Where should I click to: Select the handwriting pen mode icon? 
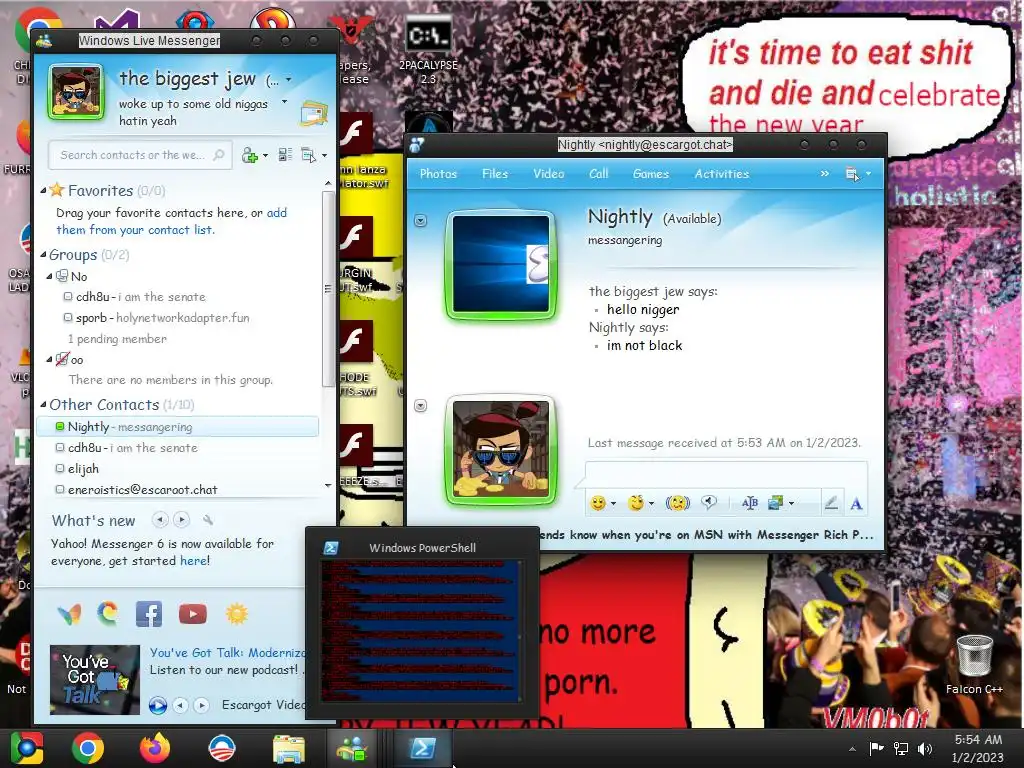[x=831, y=503]
